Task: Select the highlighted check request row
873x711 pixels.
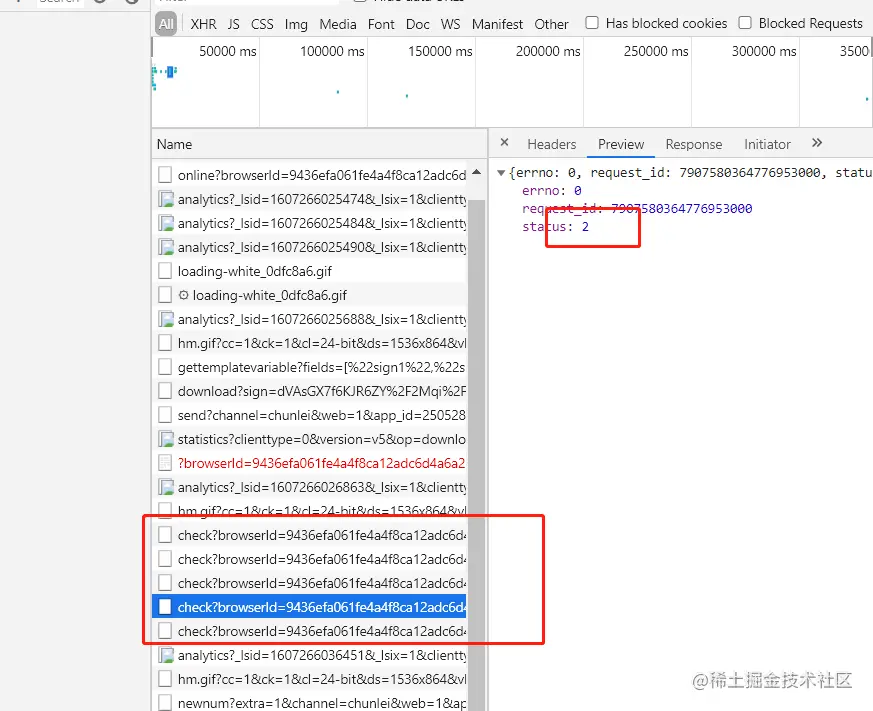Action: pyautogui.click(x=310, y=607)
